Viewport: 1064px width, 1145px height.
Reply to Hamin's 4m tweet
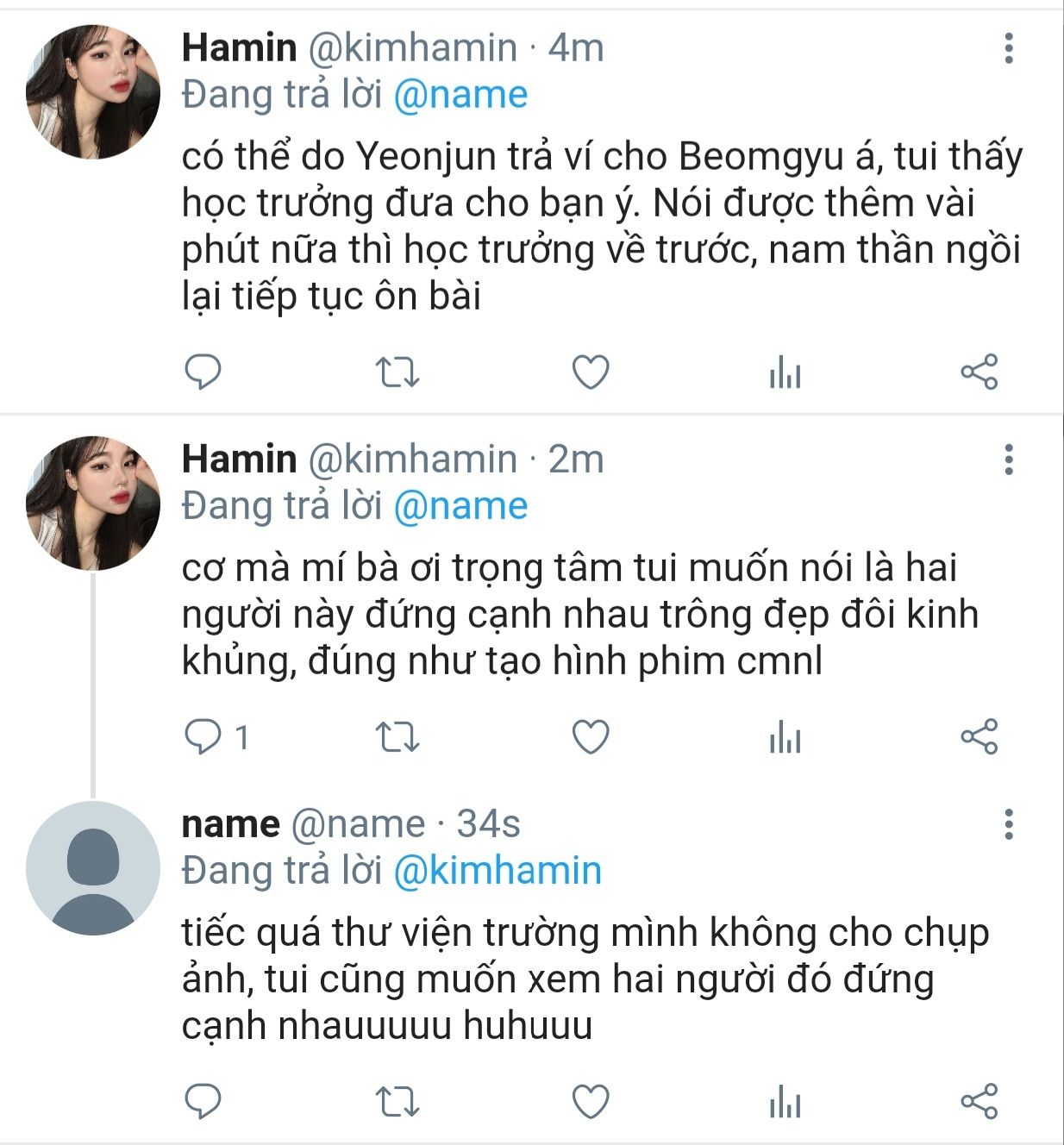coord(203,372)
